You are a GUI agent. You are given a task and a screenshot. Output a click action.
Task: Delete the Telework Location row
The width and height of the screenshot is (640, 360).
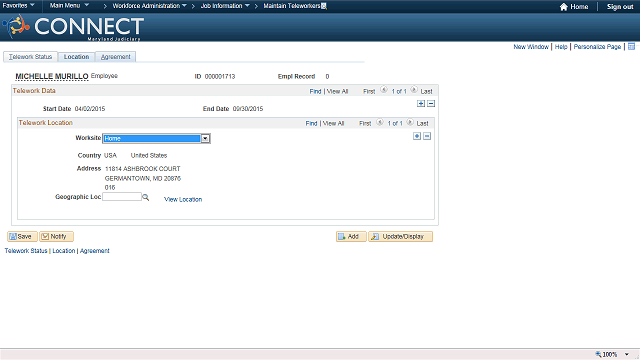pyautogui.click(x=427, y=136)
